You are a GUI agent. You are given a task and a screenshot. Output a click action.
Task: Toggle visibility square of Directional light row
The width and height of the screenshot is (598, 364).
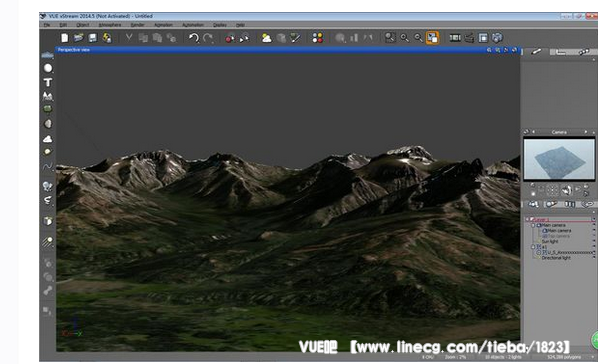point(594,258)
